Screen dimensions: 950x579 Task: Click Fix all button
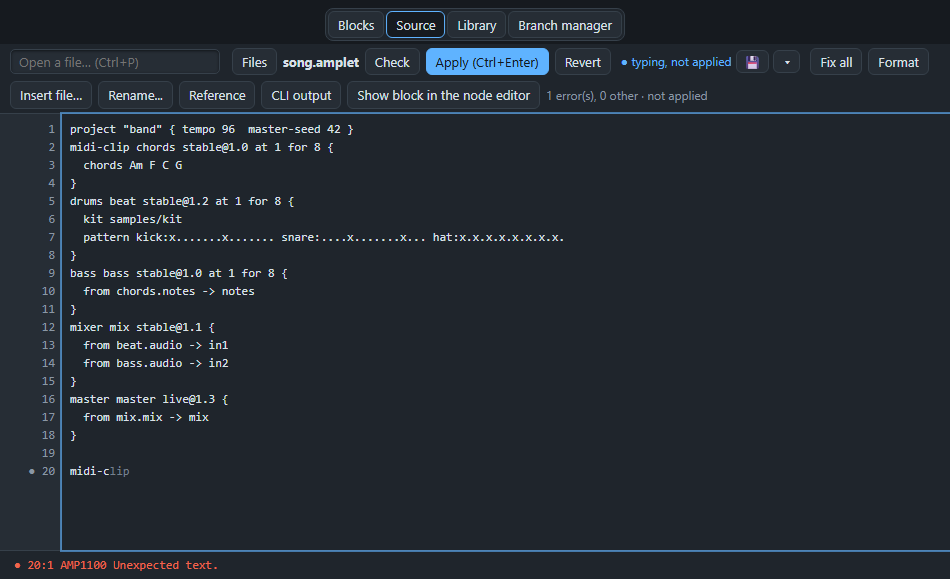835,62
